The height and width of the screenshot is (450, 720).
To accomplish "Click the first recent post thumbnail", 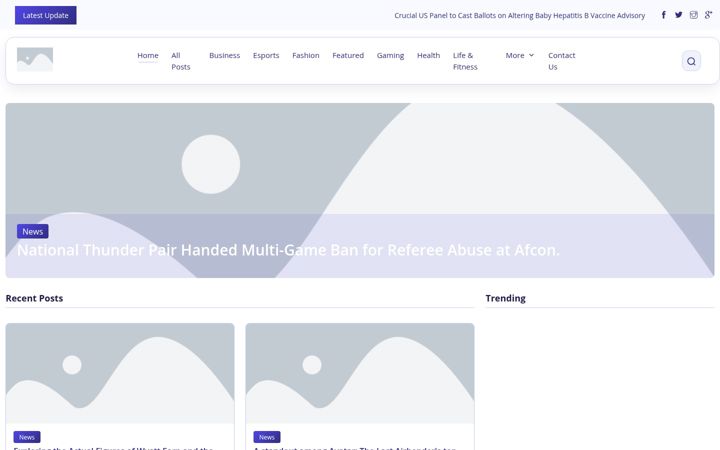I will pos(120,373).
